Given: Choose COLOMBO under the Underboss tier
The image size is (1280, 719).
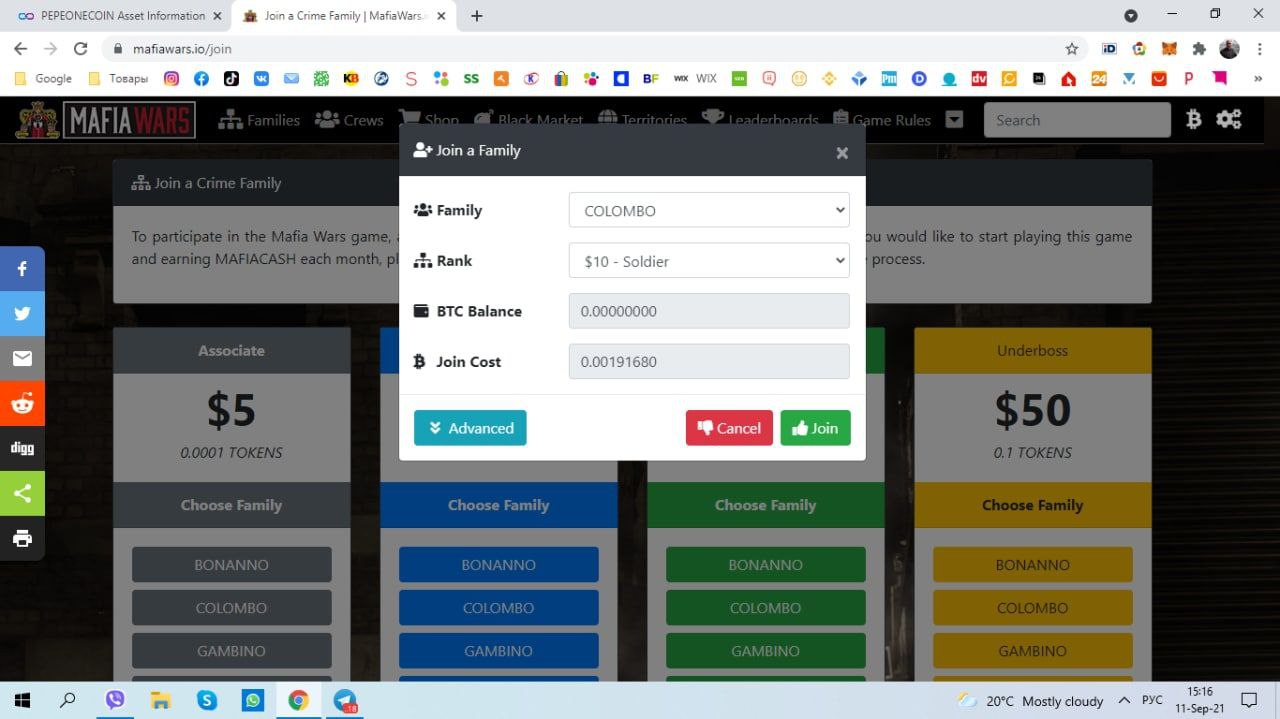Looking at the screenshot, I should coord(1032,607).
